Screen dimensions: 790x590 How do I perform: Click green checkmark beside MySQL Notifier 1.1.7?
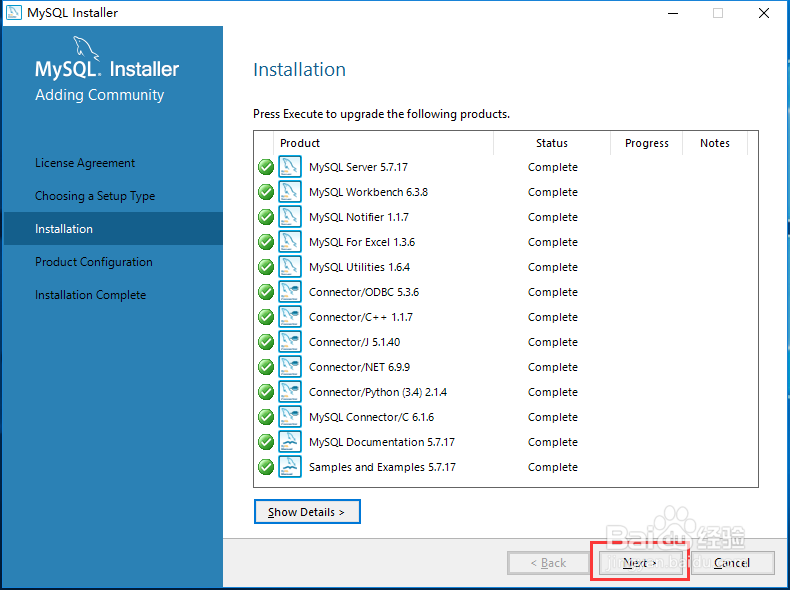[266, 217]
